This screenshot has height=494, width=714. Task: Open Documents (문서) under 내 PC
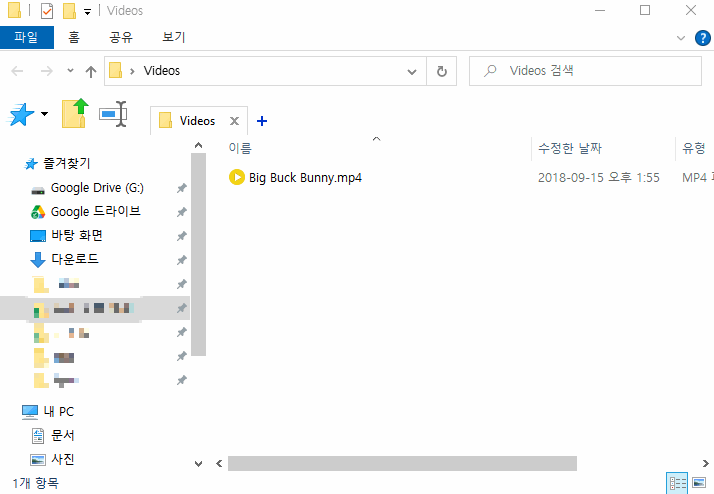[x=62, y=436]
